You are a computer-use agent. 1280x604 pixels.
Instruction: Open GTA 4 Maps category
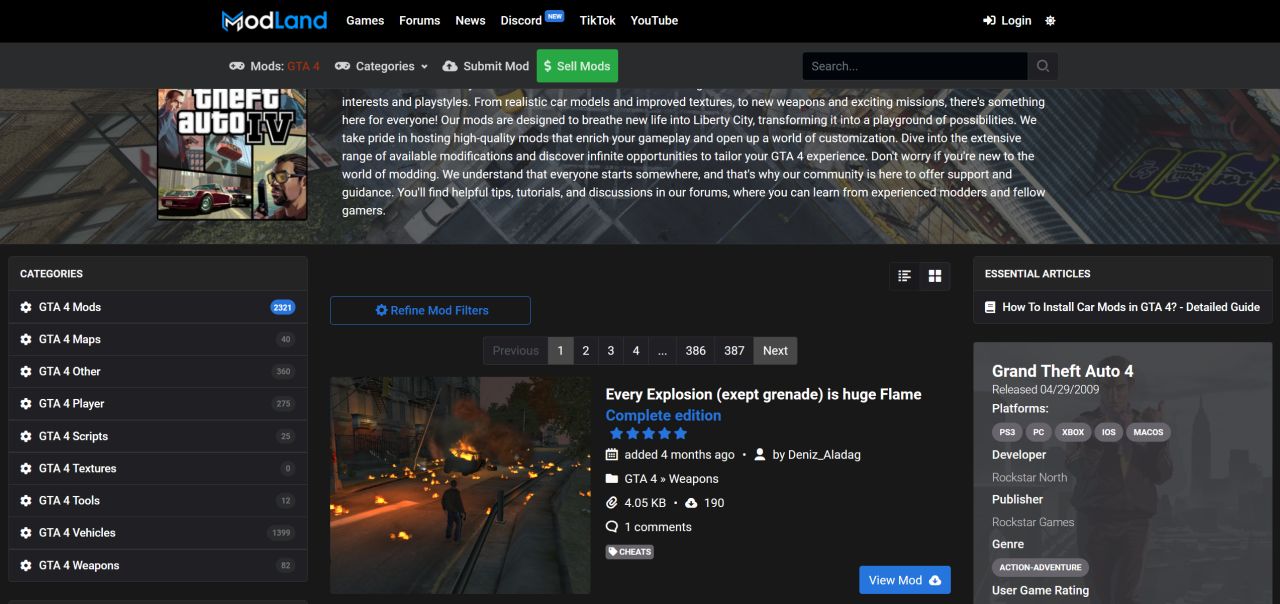click(158, 339)
